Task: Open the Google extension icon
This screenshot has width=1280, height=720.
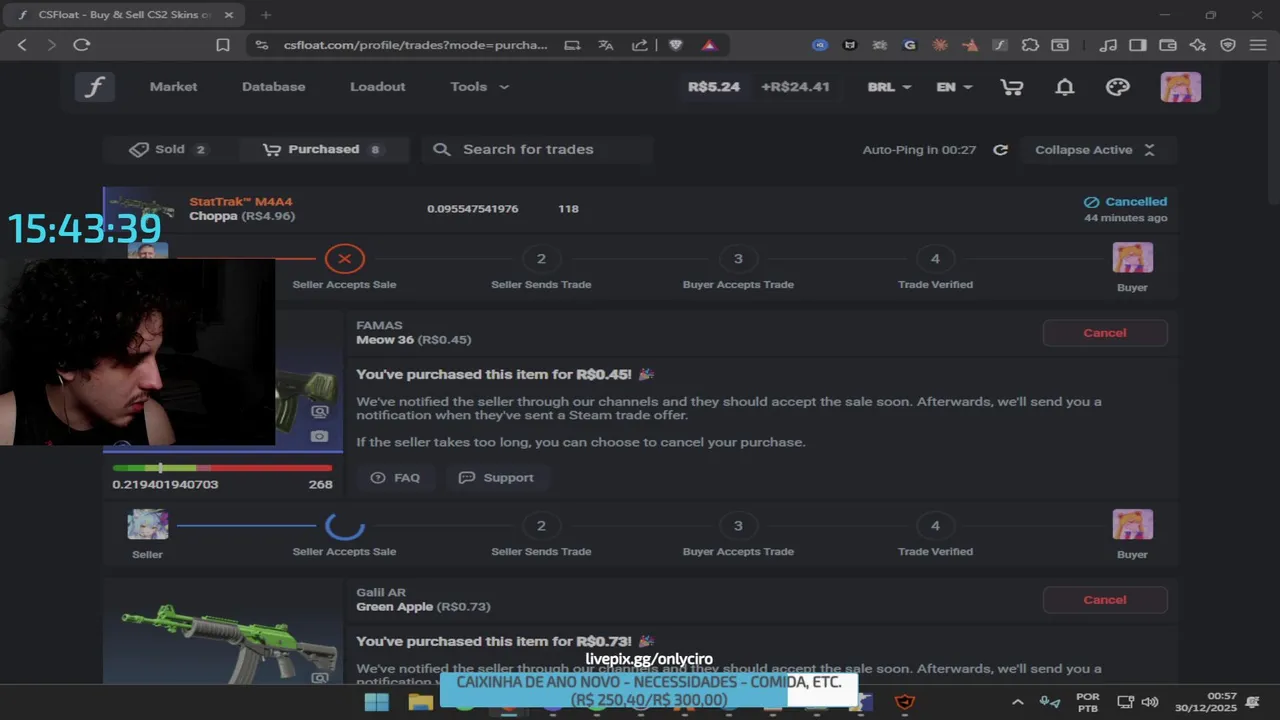Action: click(x=909, y=45)
